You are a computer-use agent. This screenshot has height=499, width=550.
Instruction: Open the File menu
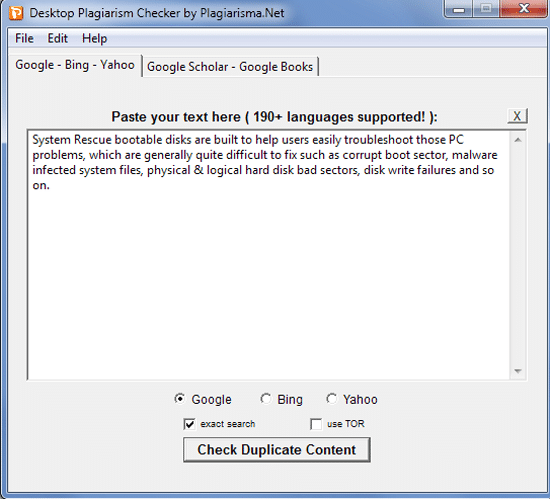(24, 38)
